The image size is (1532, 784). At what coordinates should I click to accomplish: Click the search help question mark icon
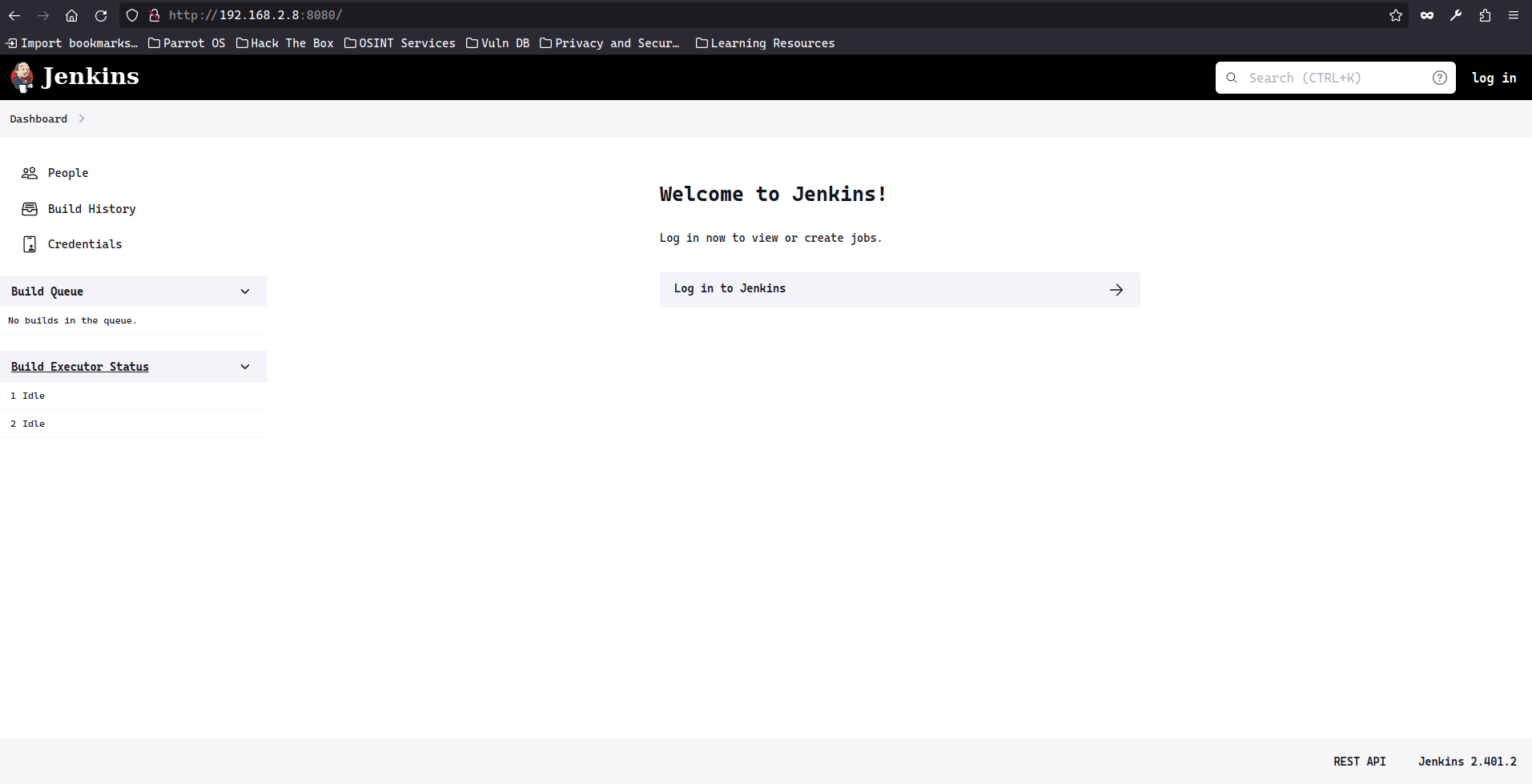tap(1439, 78)
